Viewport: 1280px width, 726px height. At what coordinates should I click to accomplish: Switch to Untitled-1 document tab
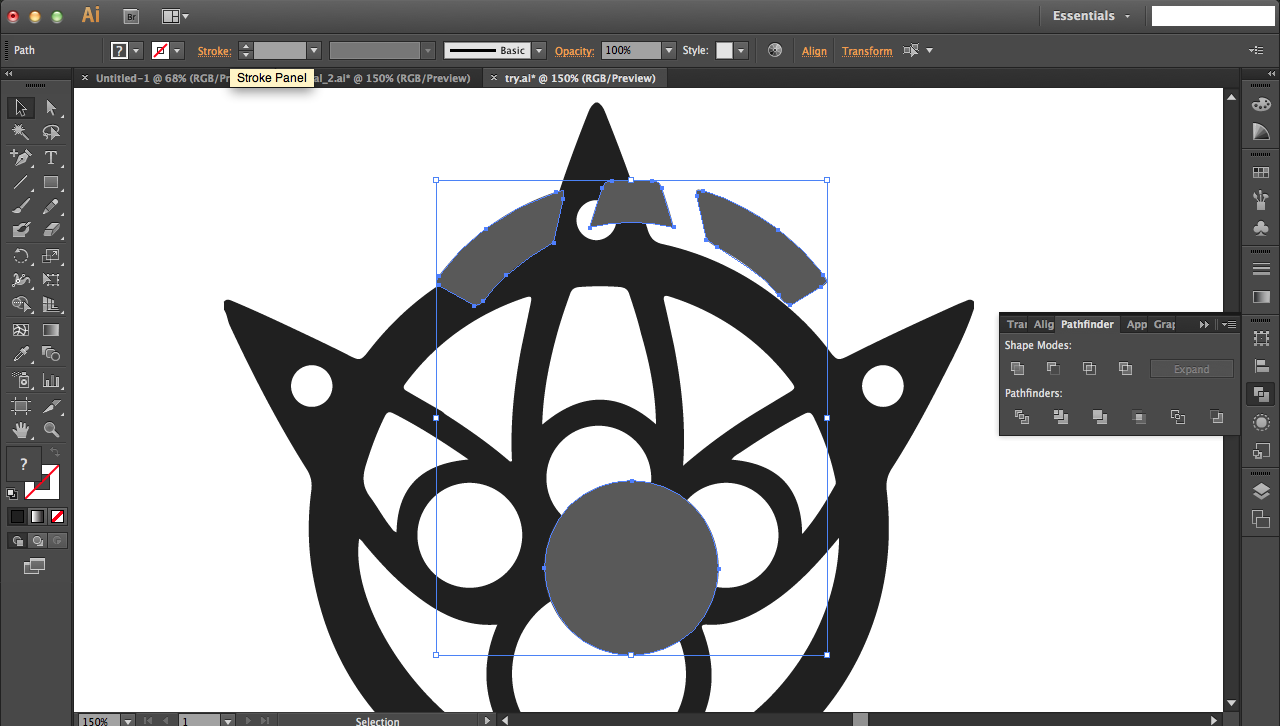158,78
